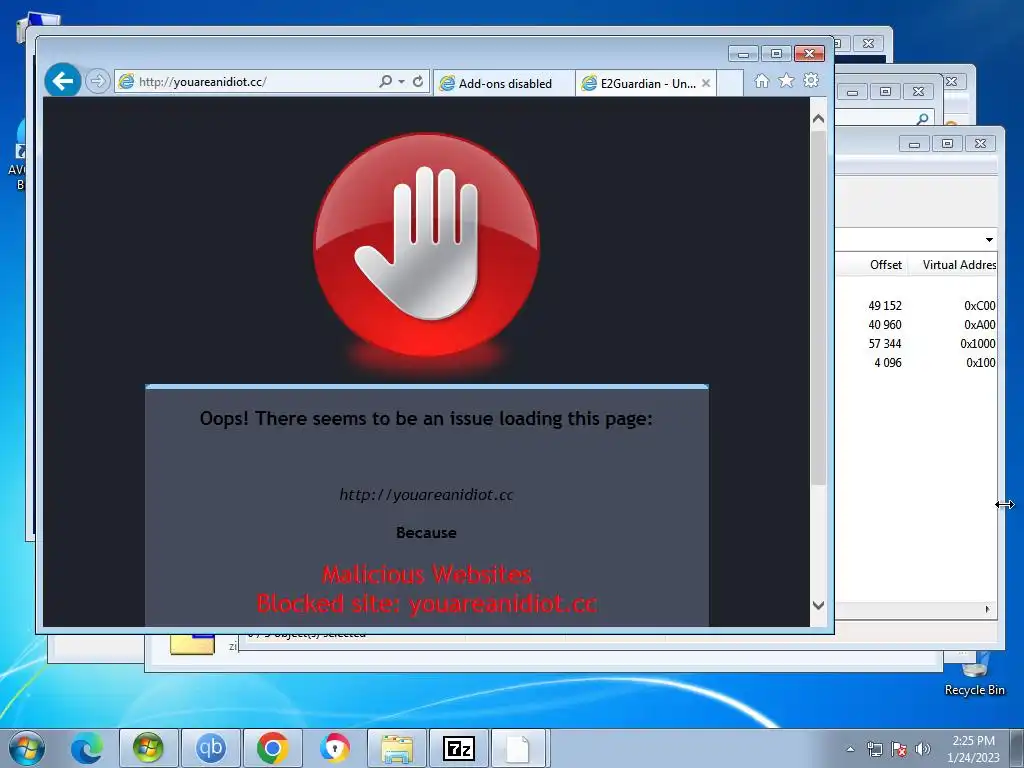Switch to the Add-ons disabled tab
This screenshot has width=1024, height=768.
pyautogui.click(x=504, y=84)
